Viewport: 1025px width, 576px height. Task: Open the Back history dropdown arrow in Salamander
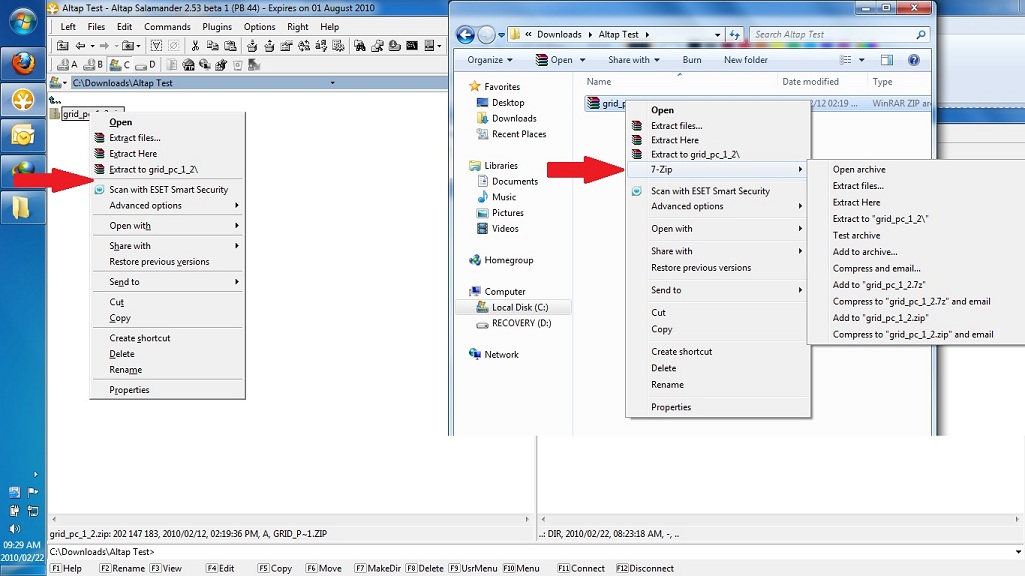[93, 46]
